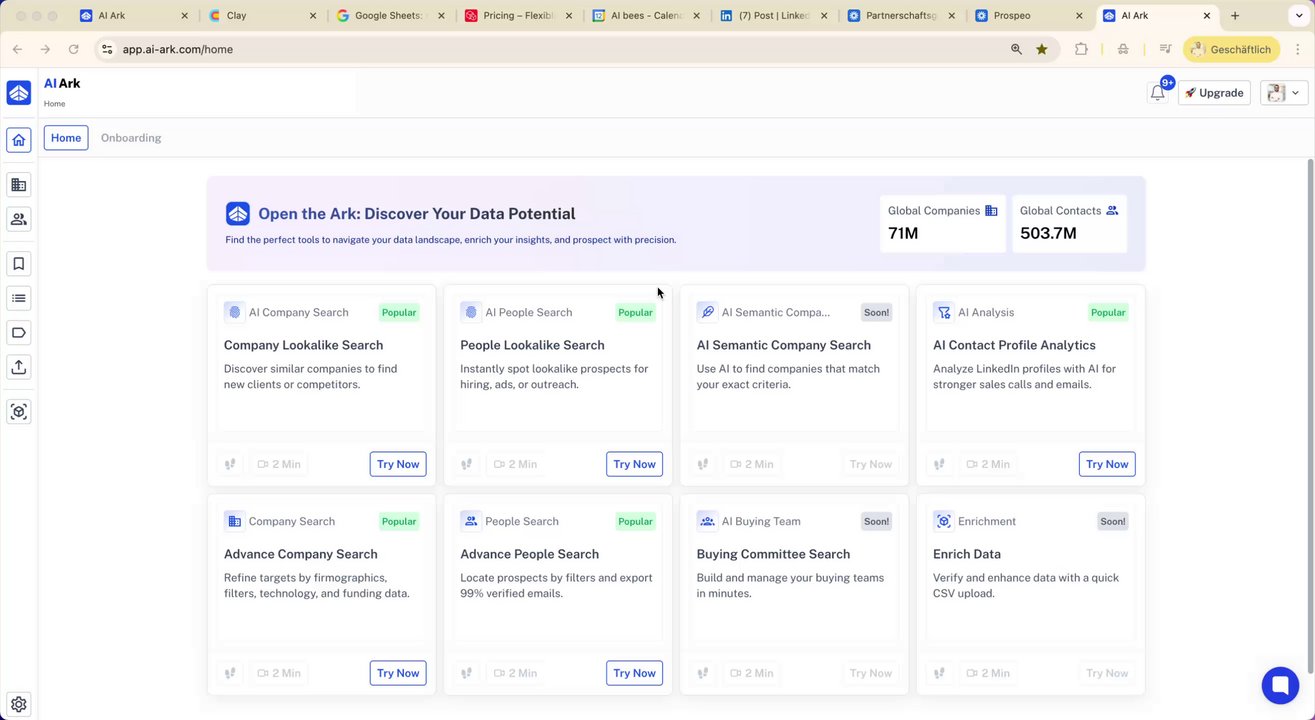Open the Global Contacts stat card
The width and height of the screenshot is (1315, 720).
pyautogui.click(x=1069, y=223)
